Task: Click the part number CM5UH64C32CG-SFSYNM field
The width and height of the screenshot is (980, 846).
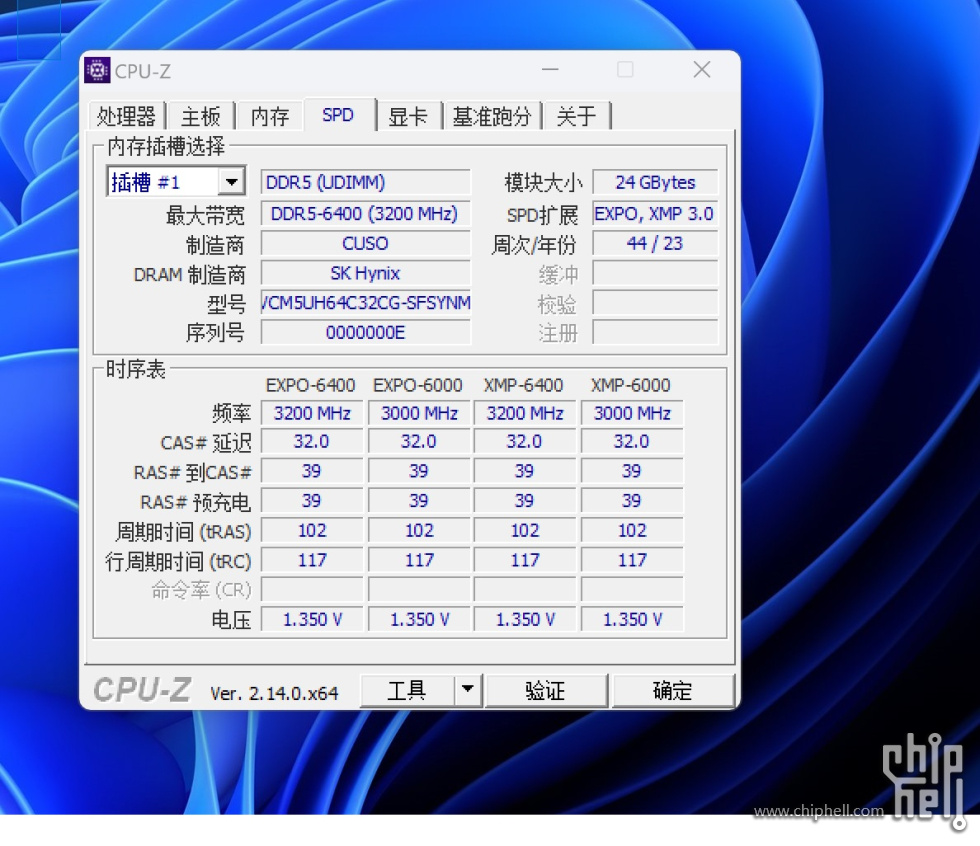Action: coord(366,303)
